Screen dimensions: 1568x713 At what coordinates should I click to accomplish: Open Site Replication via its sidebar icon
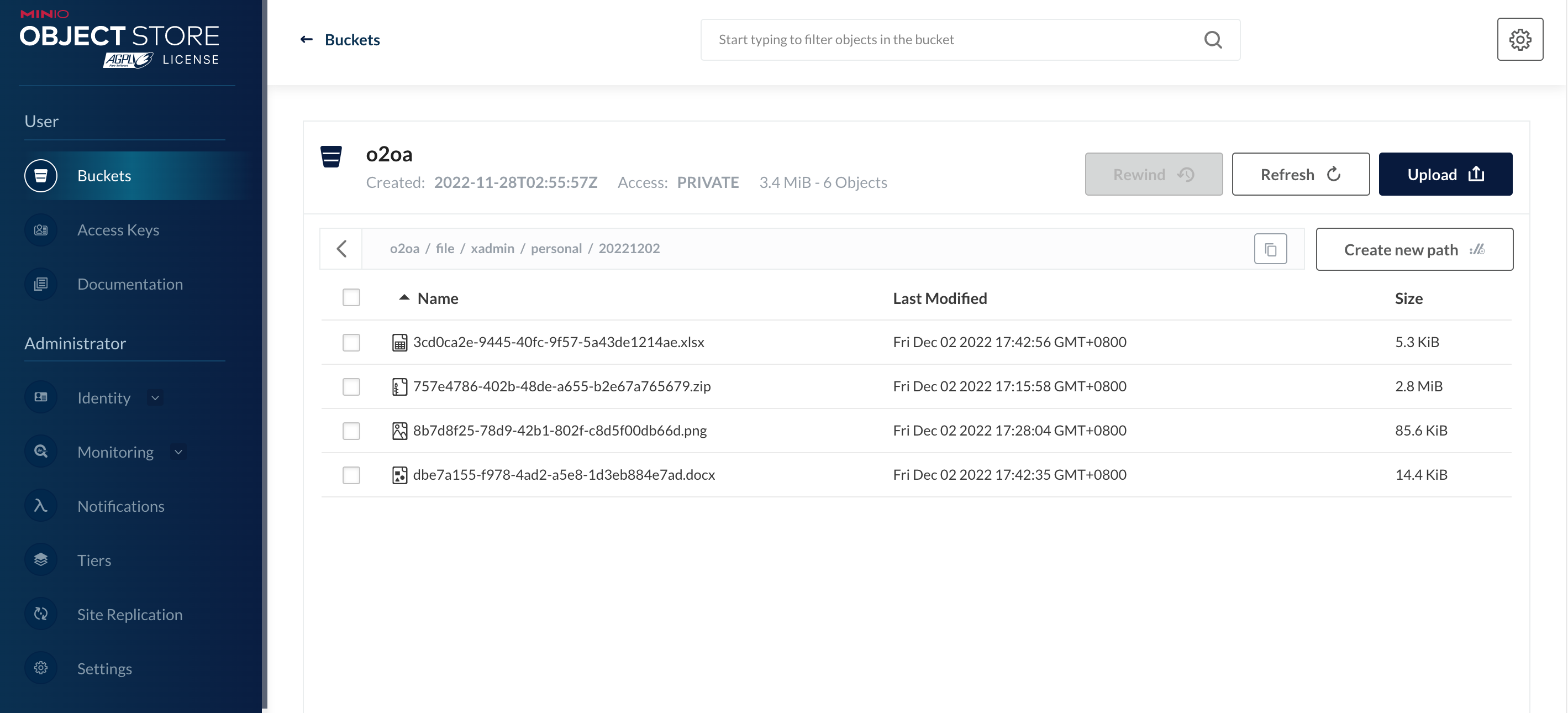[41, 614]
